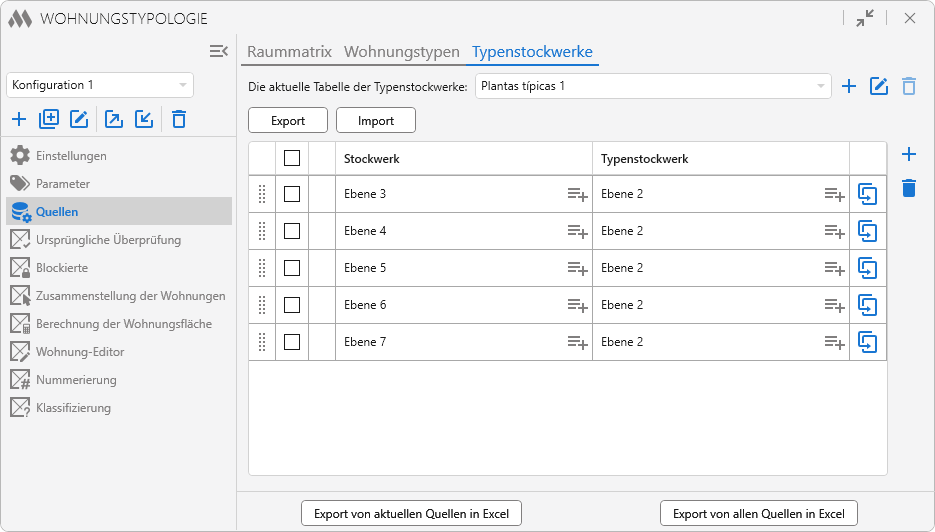The width and height of the screenshot is (935, 532).
Task: Click the delete configuration trash icon
Action: 179,120
